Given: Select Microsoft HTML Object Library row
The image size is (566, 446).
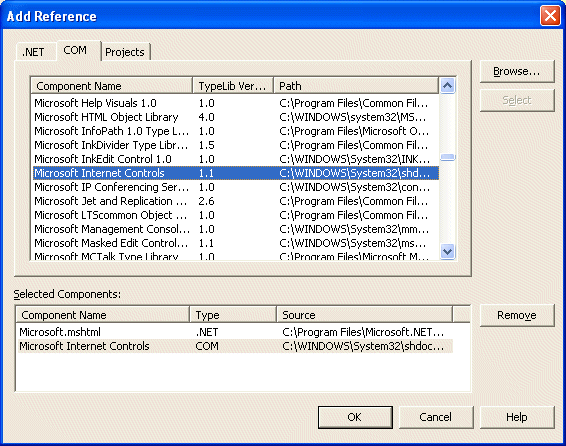Looking at the screenshot, I should [236, 117].
